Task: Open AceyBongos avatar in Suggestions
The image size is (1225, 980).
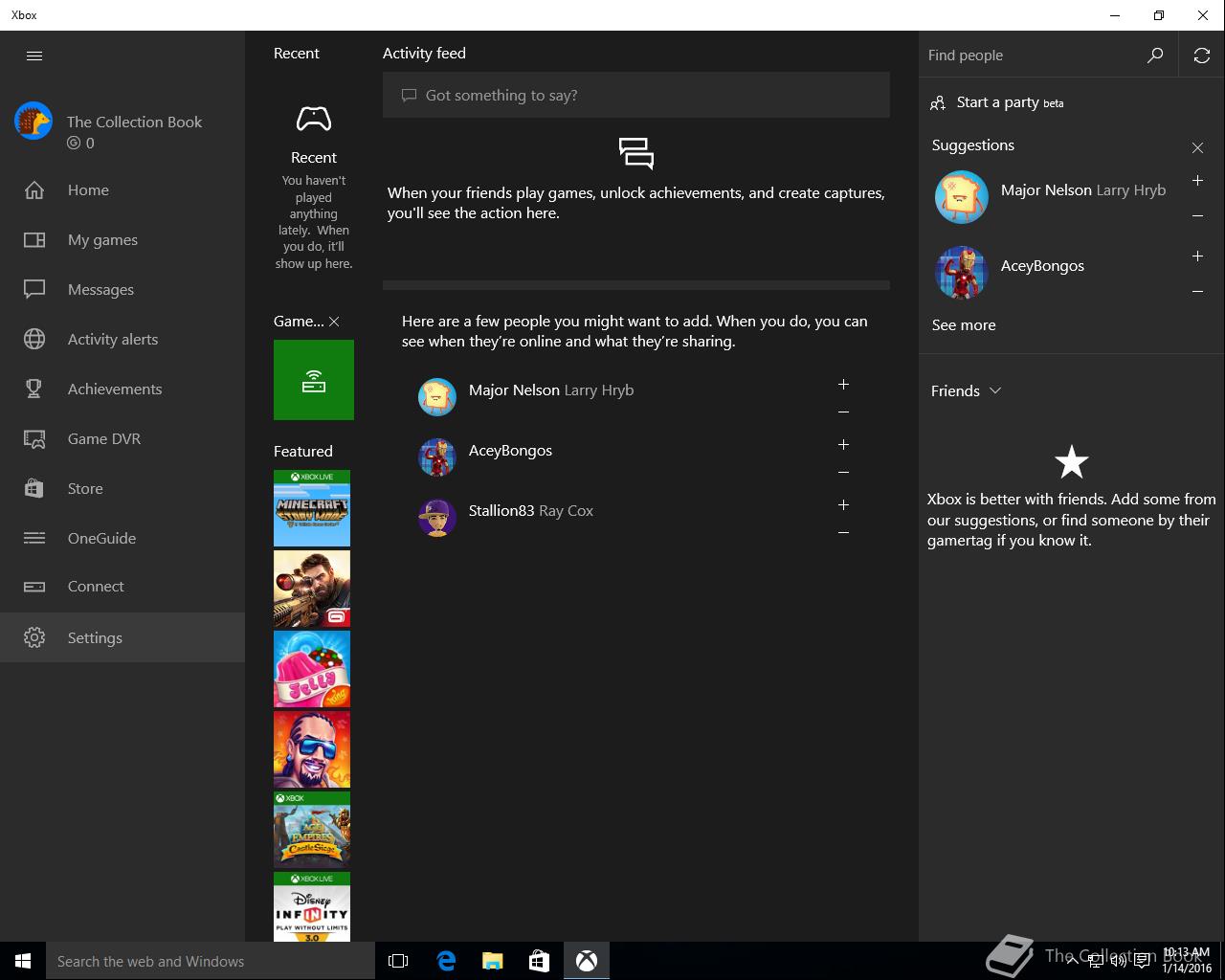Action: pyautogui.click(x=961, y=273)
